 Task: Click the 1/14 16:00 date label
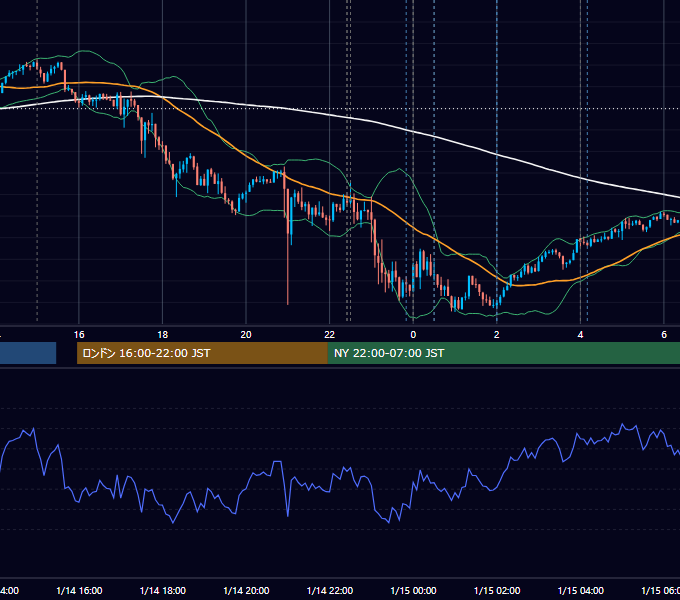79,591
